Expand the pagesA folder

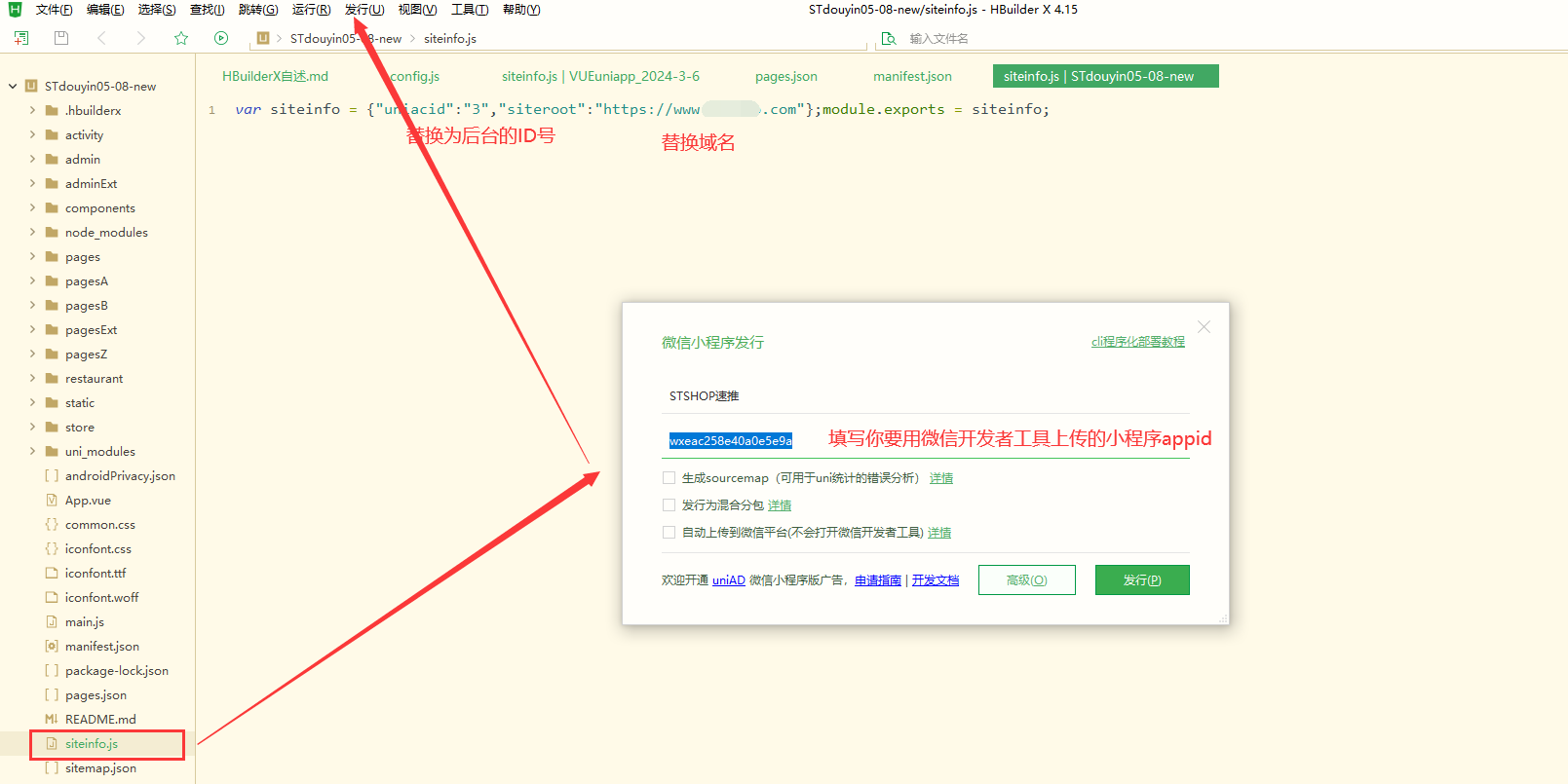(32, 280)
